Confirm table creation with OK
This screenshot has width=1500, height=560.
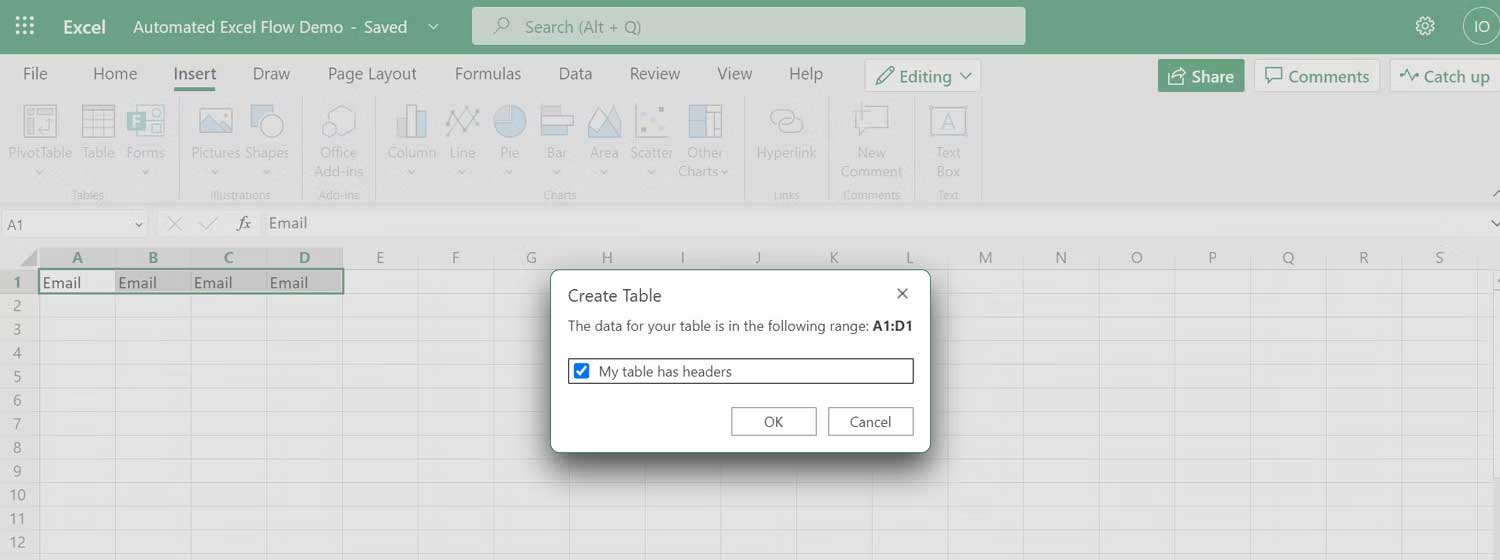(773, 422)
